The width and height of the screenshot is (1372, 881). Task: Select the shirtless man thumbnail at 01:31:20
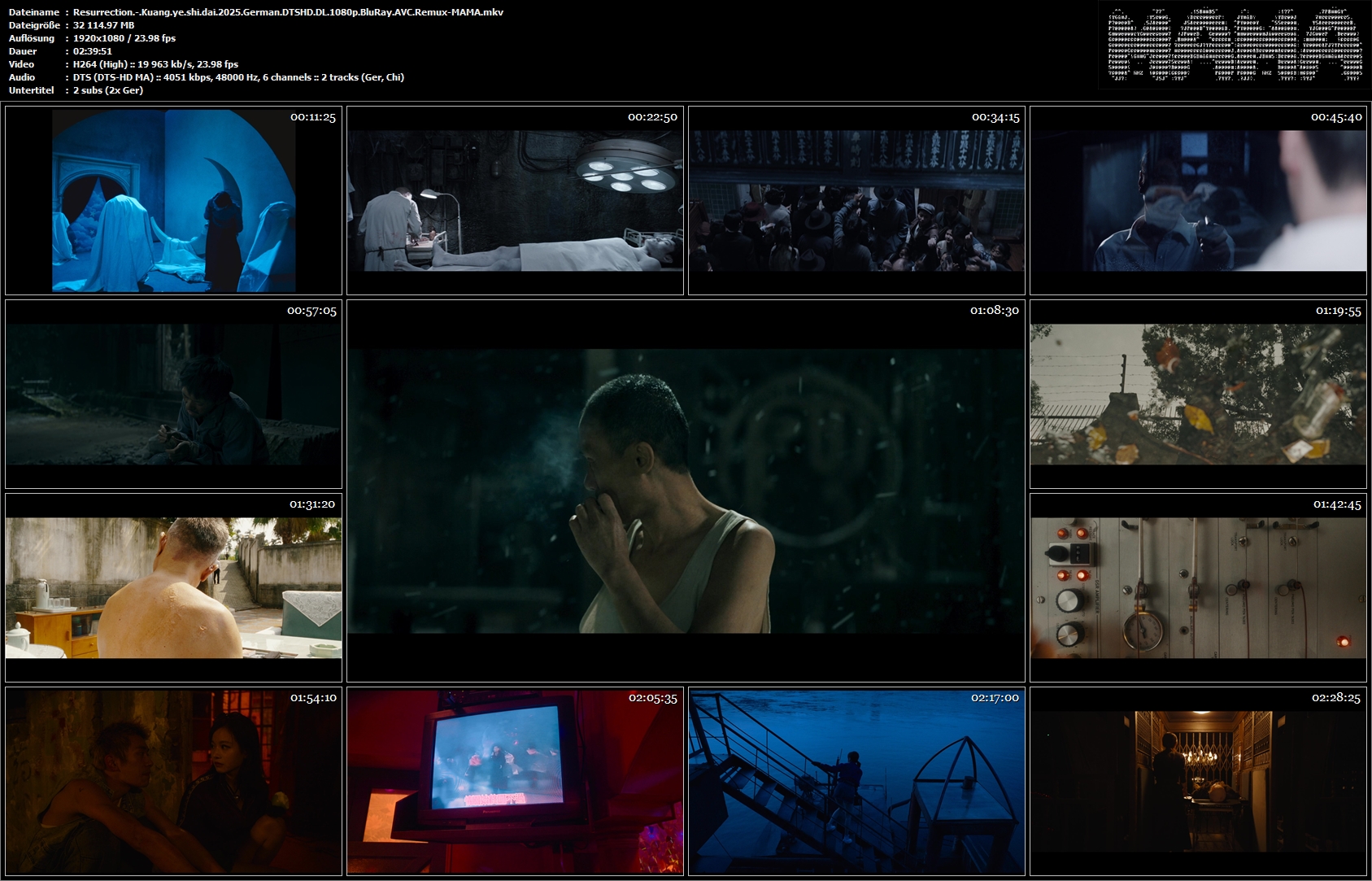173,587
